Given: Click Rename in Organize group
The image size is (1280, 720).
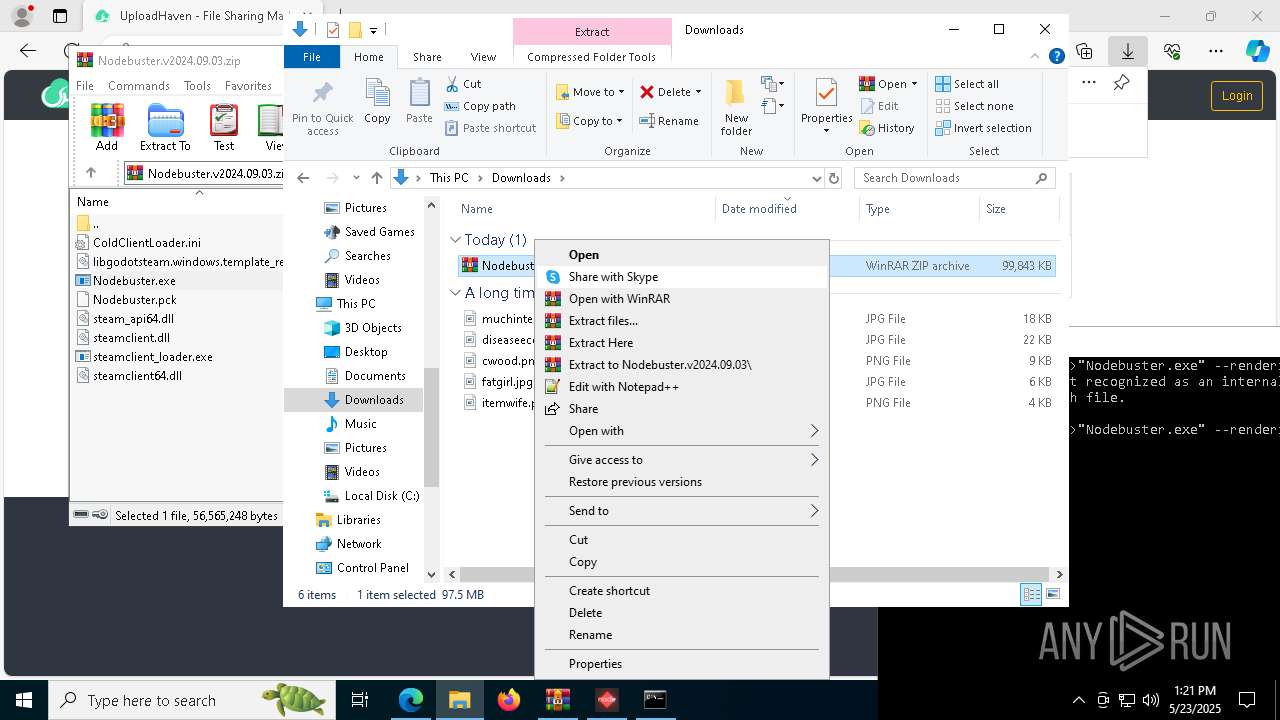Looking at the screenshot, I should pyautogui.click(x=669, y=121).
